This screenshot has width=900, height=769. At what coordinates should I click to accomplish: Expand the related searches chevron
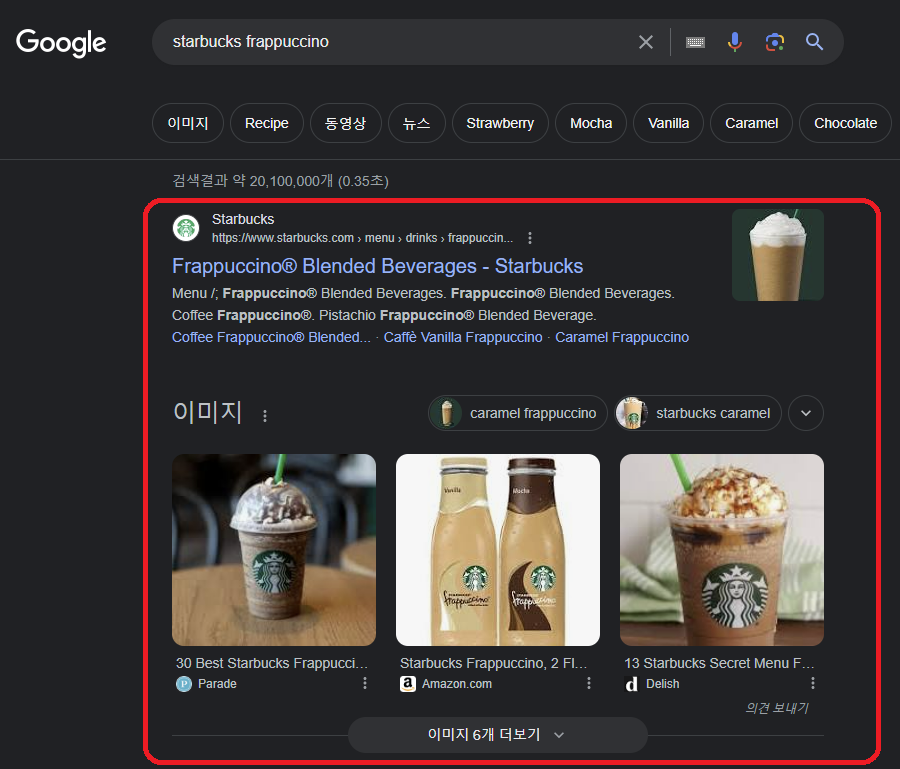pos(805,412)
